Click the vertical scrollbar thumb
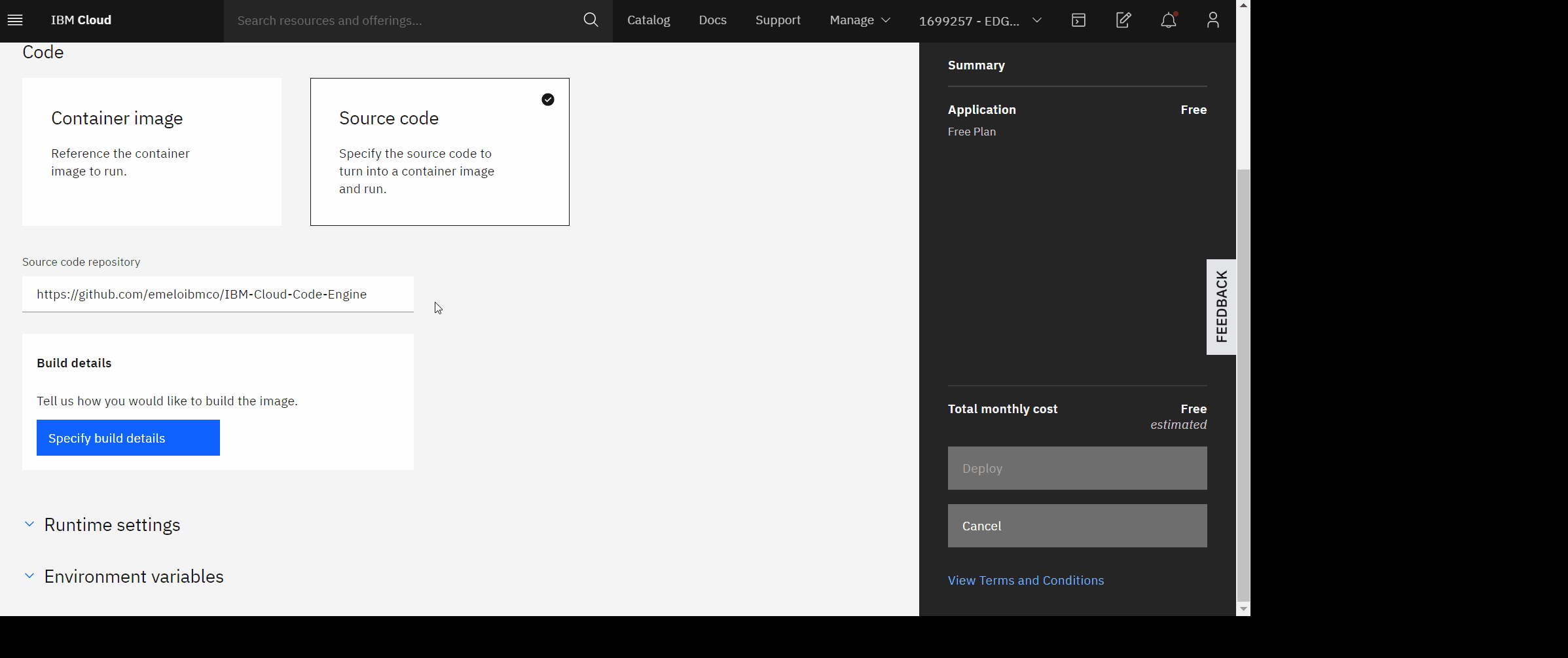The width and height of the screenshot is (1568, 658). (x=1243, y=384)
